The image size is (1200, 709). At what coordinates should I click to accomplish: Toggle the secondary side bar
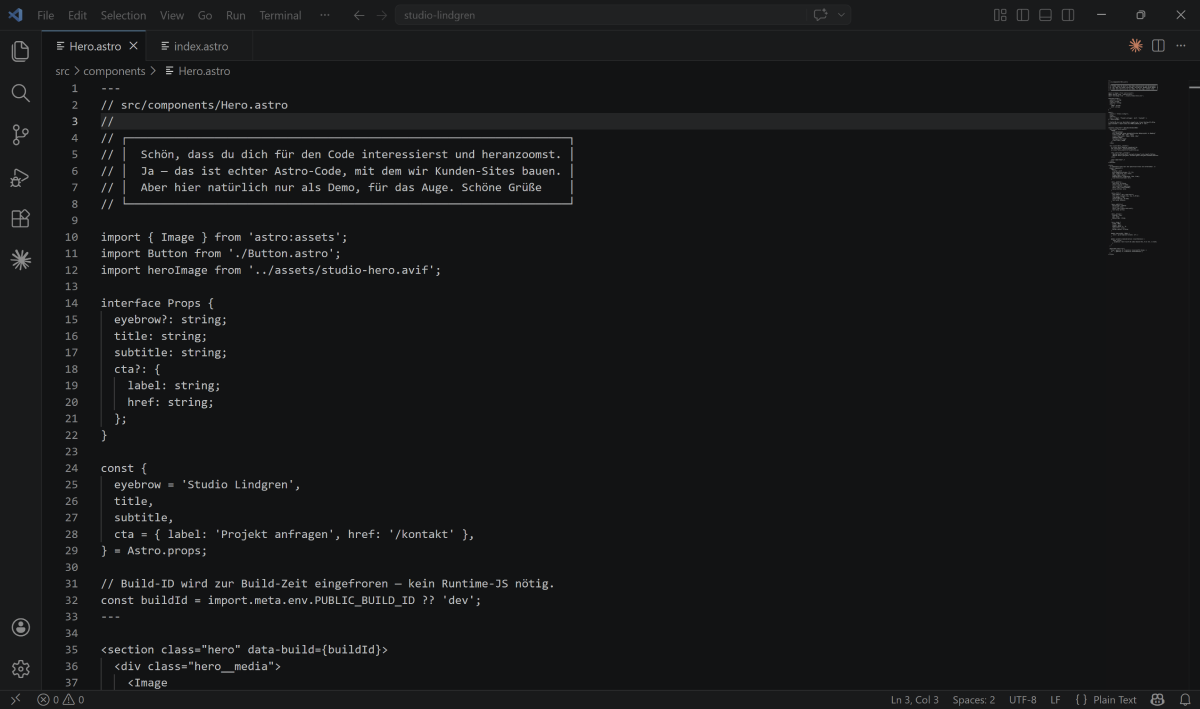1068,15
